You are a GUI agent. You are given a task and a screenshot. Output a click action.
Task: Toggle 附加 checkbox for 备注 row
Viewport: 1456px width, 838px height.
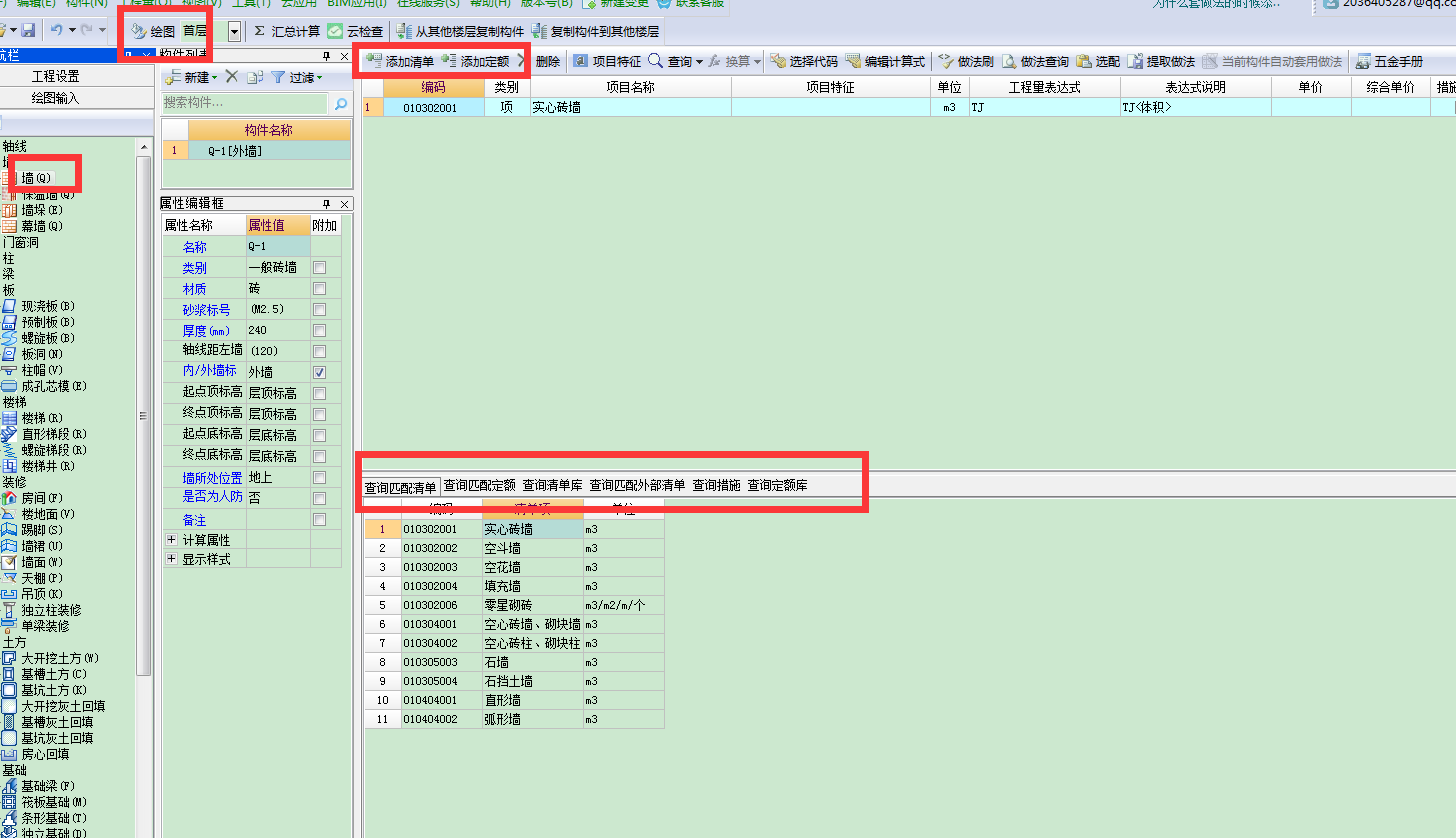(x=319, y=520)
